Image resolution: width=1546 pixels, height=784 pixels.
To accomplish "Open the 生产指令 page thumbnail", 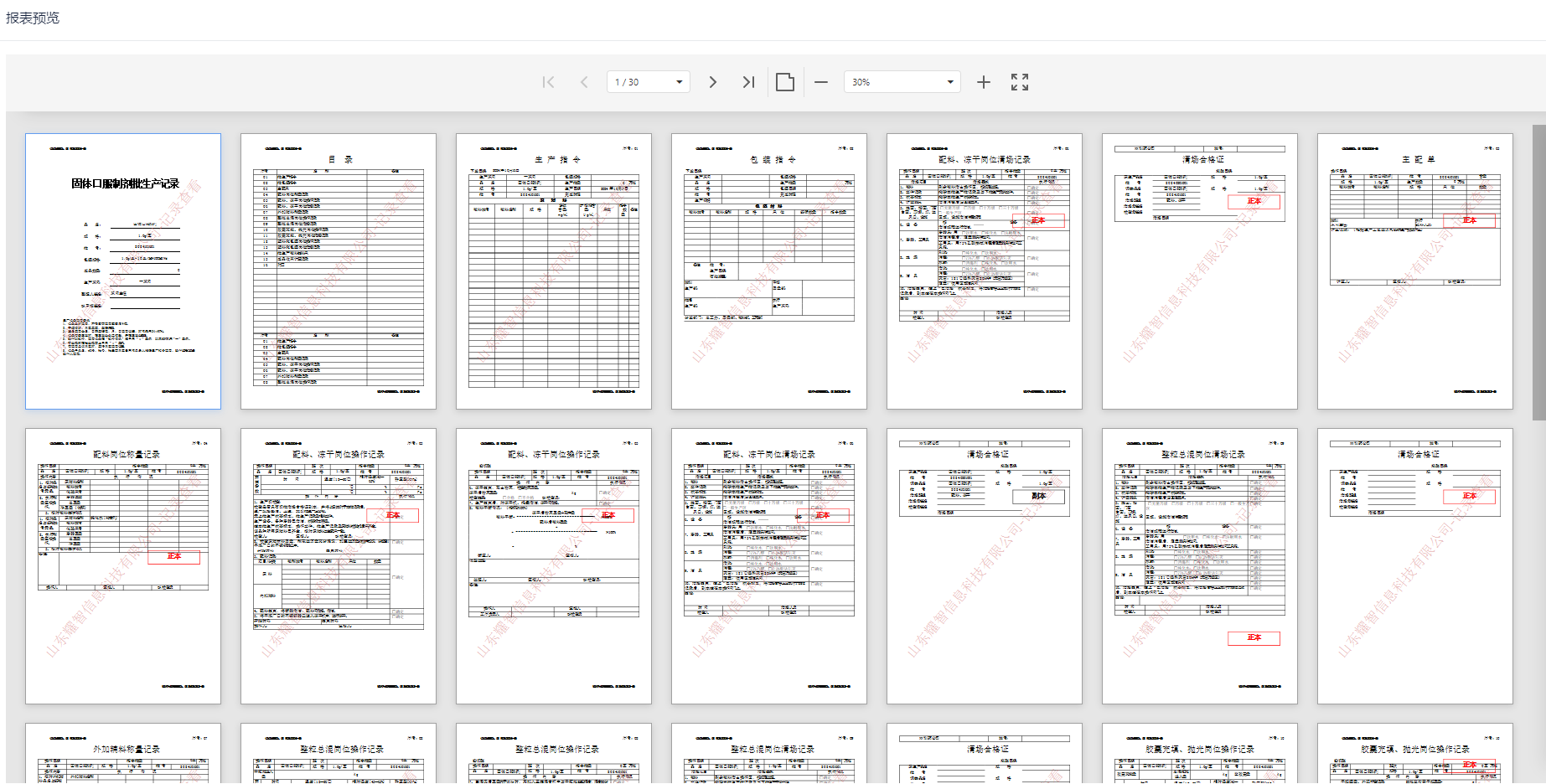I will 554,271.
